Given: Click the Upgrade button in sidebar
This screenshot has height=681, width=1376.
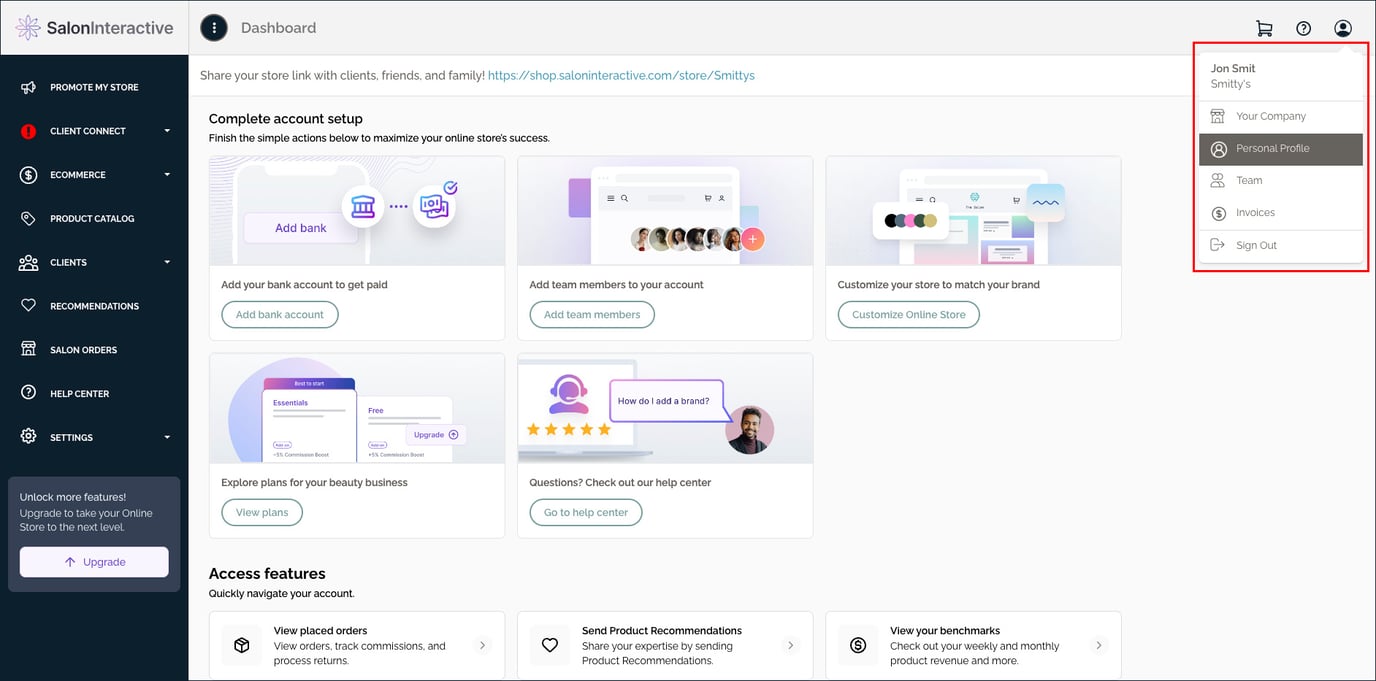Looking at the screenshot, I should [94, 562].
